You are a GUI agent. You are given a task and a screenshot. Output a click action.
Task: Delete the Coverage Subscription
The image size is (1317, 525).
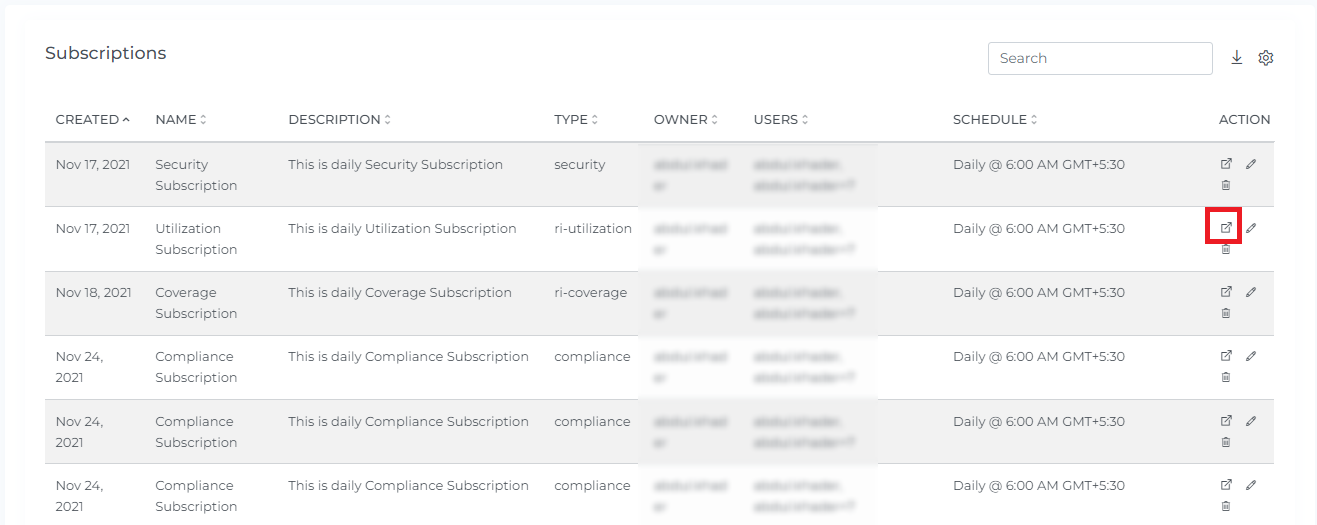[x=1226, y=313]
